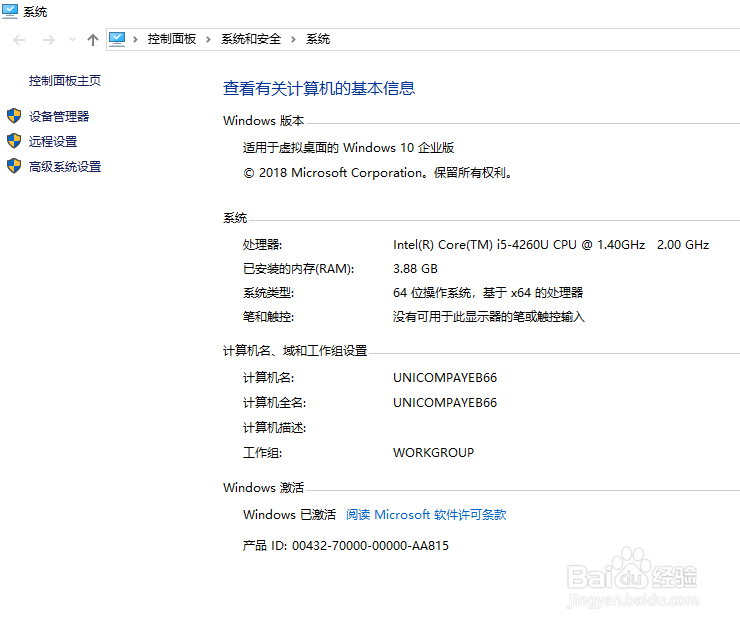
Task: Select workgroup value WORKGROUP
Action: [433, 453]
